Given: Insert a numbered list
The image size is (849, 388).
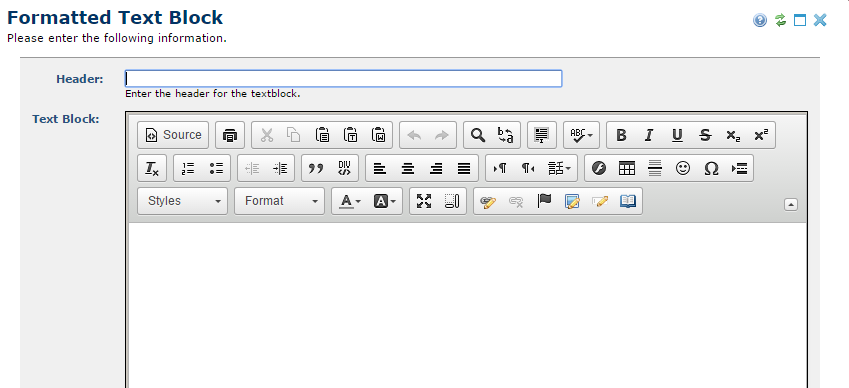Looking at the screenshot, I should (x=188, y=168).
